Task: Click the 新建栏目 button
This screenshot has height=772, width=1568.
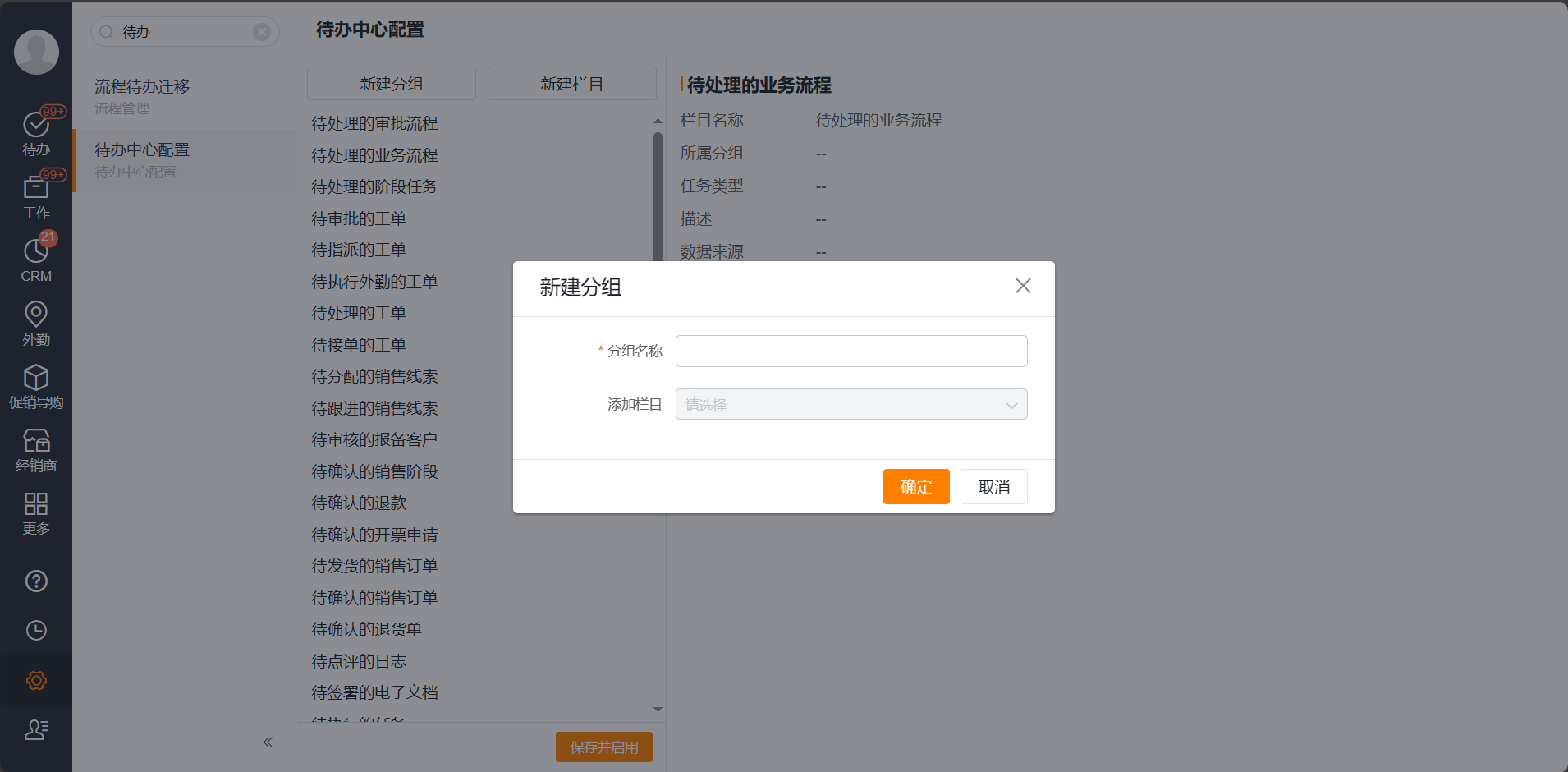Action: pos(572,84)
